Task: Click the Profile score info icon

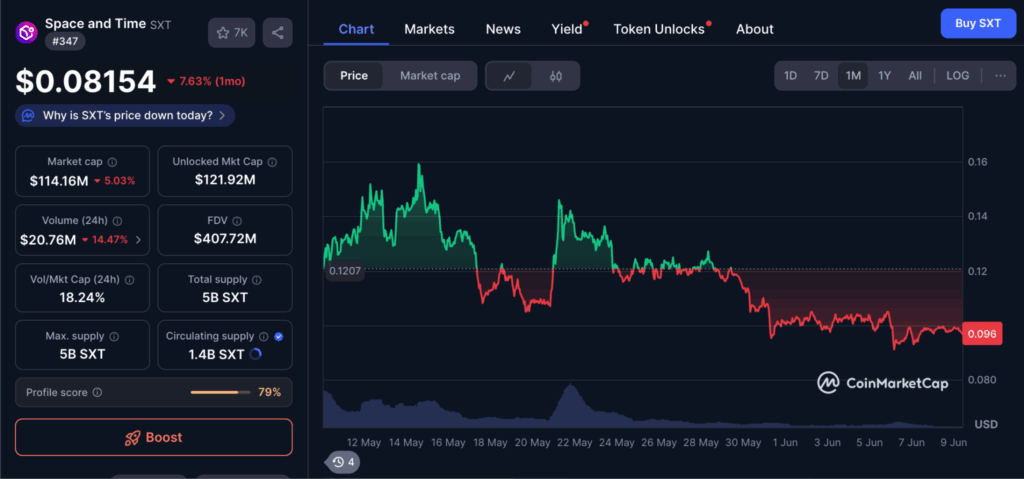Action: tap(97, 393)
